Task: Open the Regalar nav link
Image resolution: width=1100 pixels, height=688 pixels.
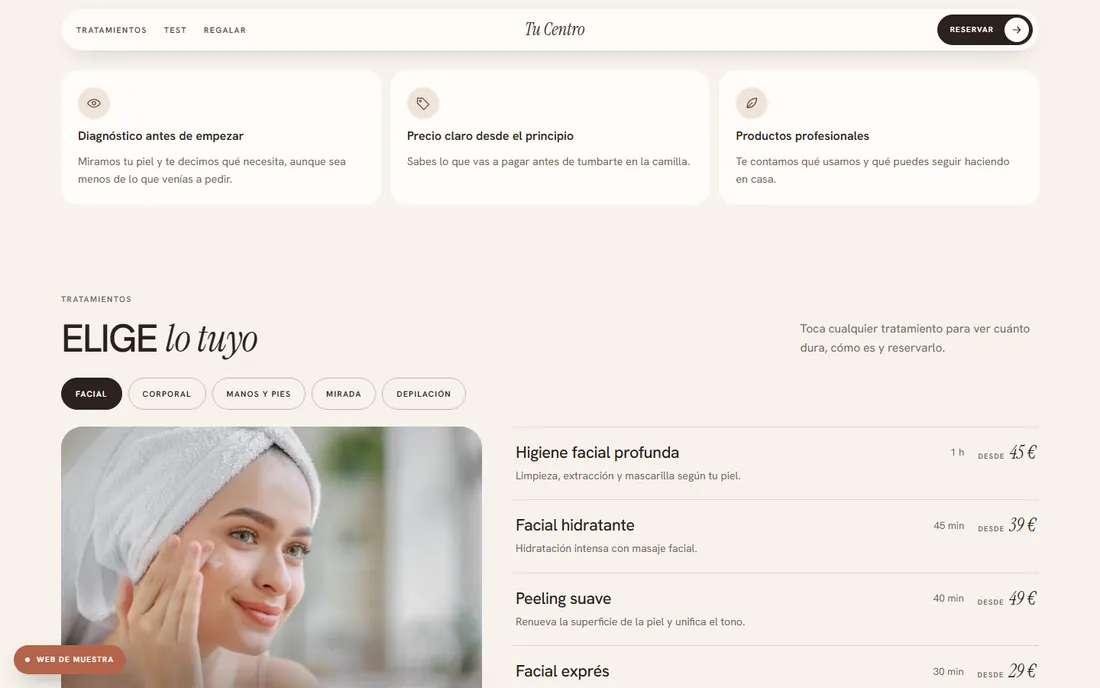Action: click(x=224, y=30)
